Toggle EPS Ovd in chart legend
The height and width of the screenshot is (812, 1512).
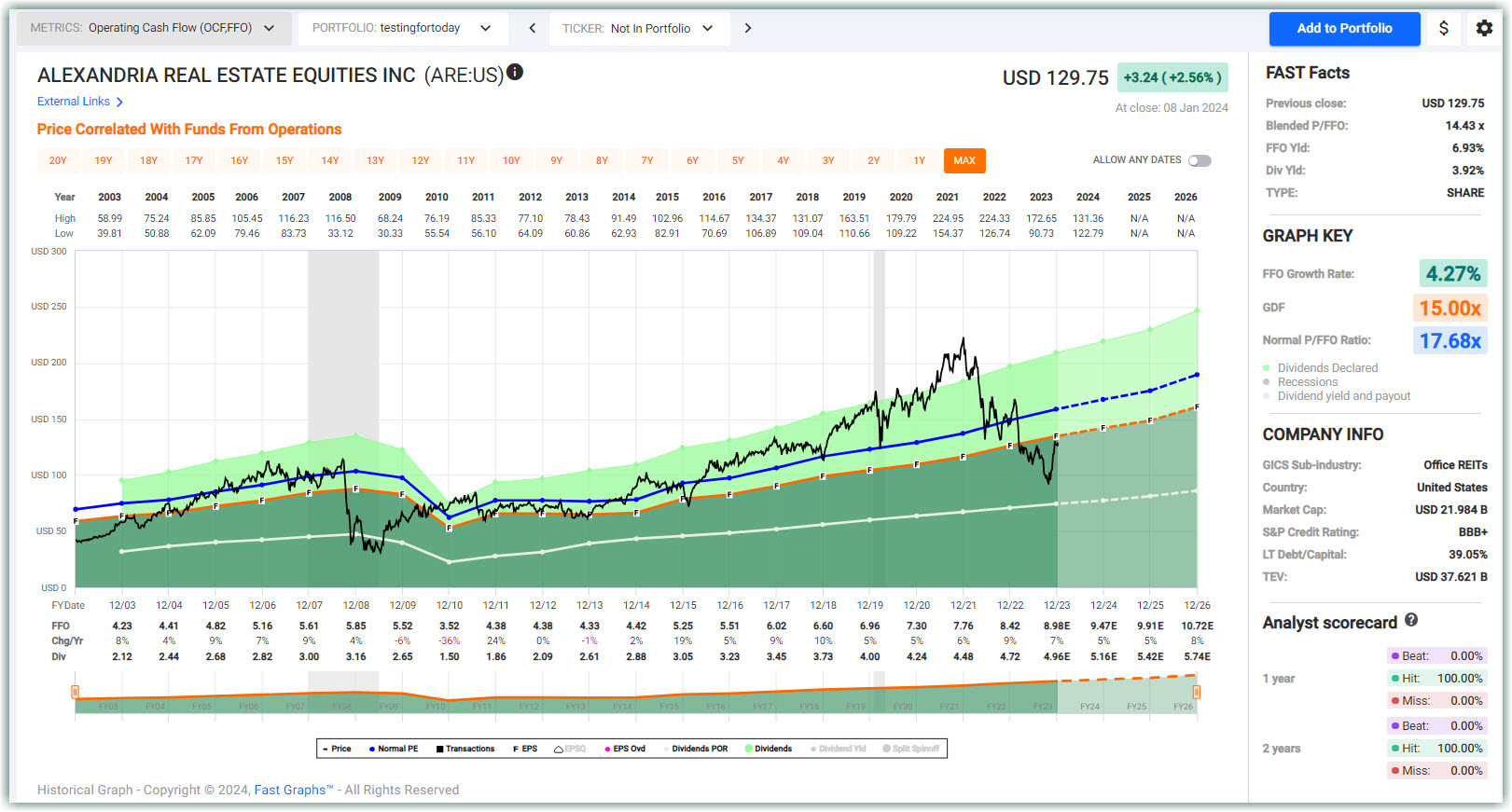pos(625,749)
